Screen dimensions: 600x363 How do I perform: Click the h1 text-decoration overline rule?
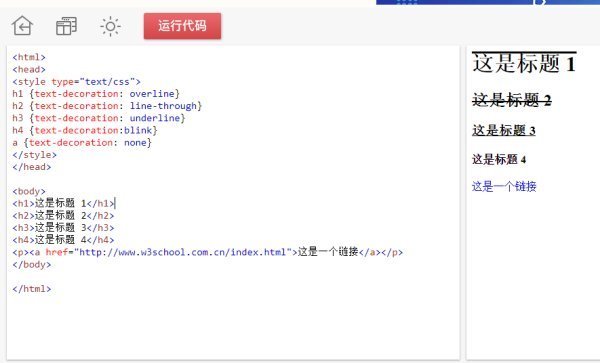tap(96, 94)
